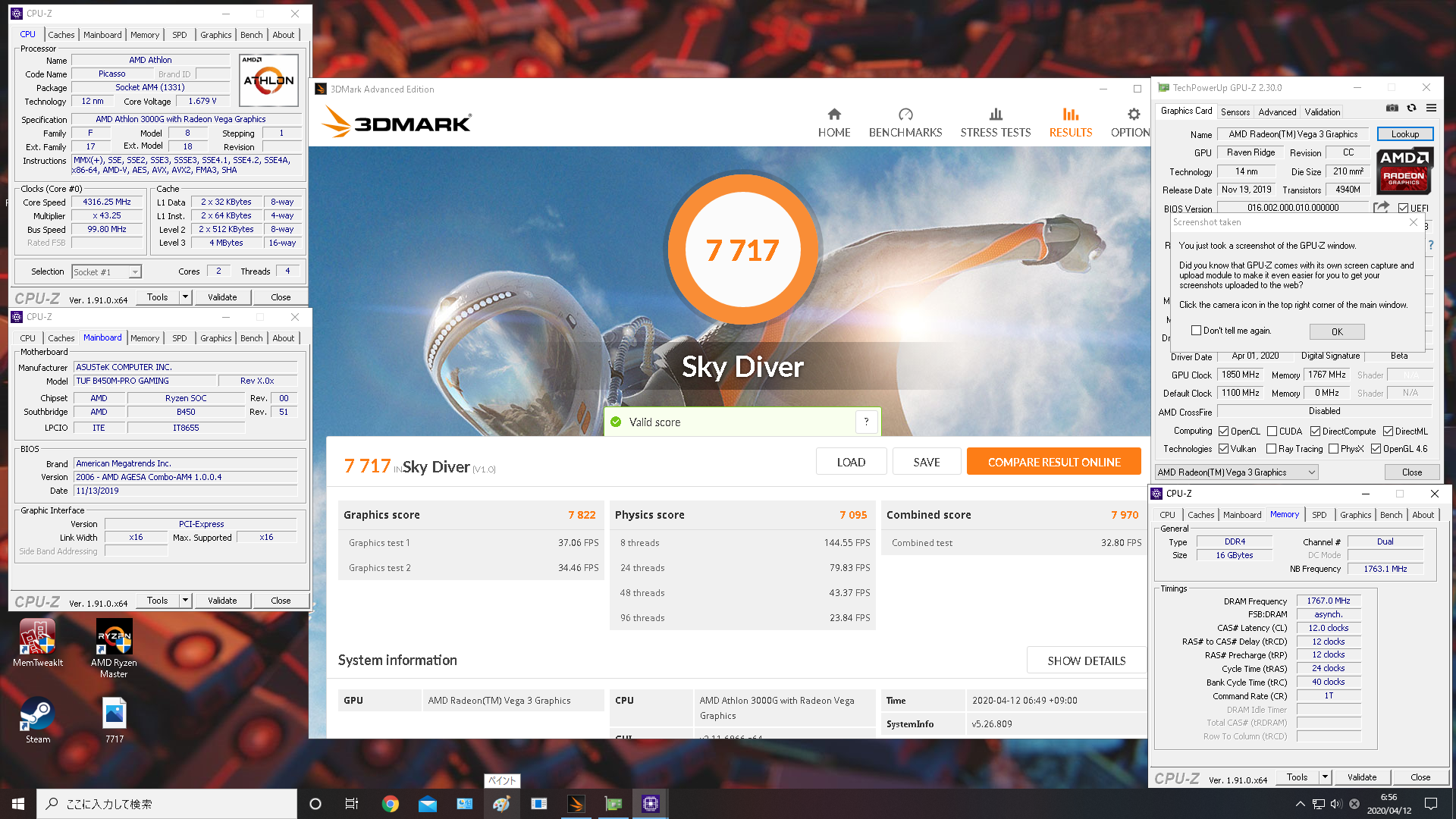Open Steam desktop shortcut
The height and width of the screenshot is (819, 1456).
click(x=37, y=720)
